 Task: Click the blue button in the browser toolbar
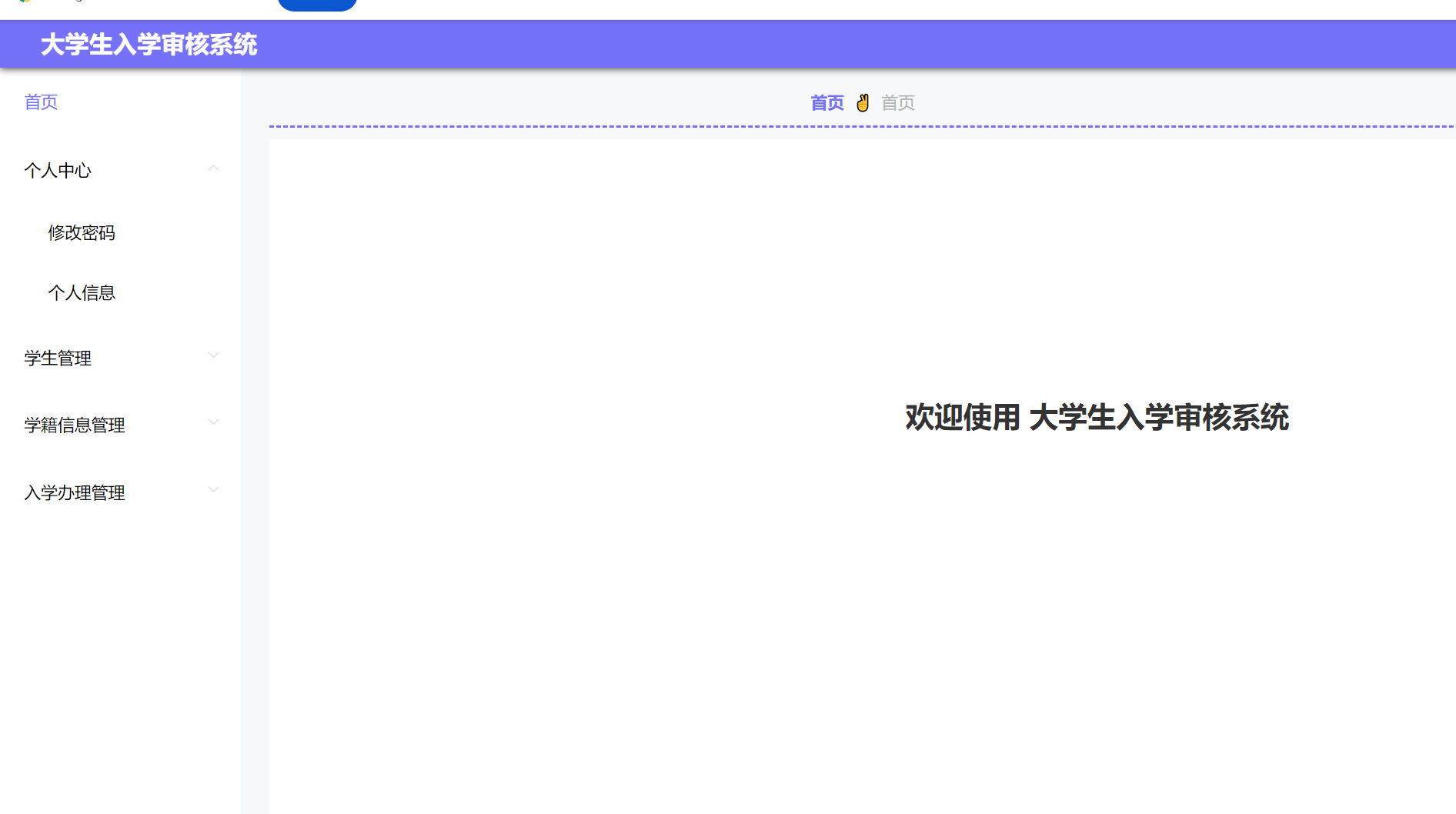coord(317,4)
